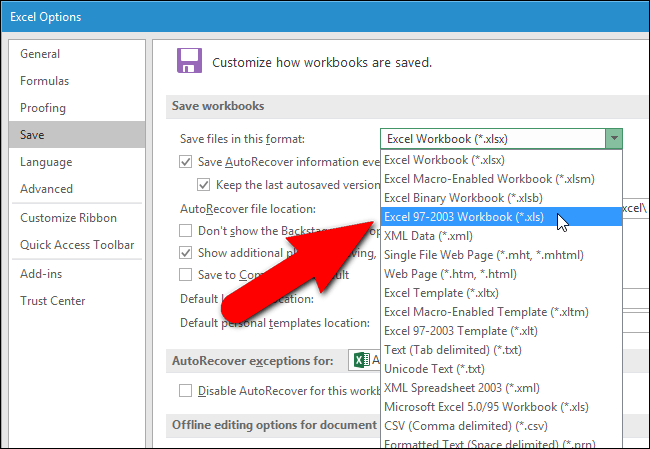Click the Excel Options title bar text
The image size is (650, 449).
(x=46, y=17)
